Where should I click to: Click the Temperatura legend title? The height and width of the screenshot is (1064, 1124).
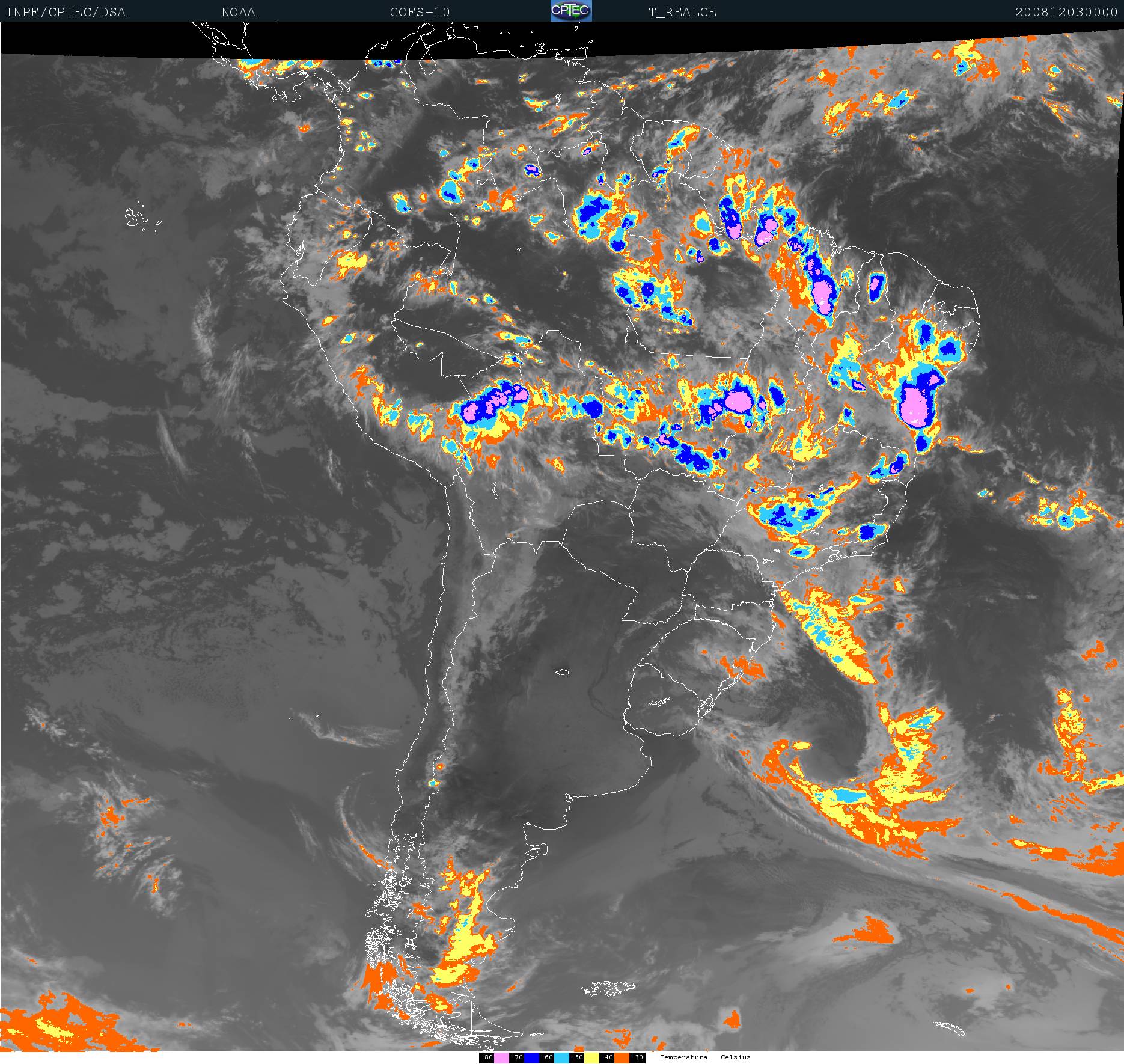pos(683,1057)
